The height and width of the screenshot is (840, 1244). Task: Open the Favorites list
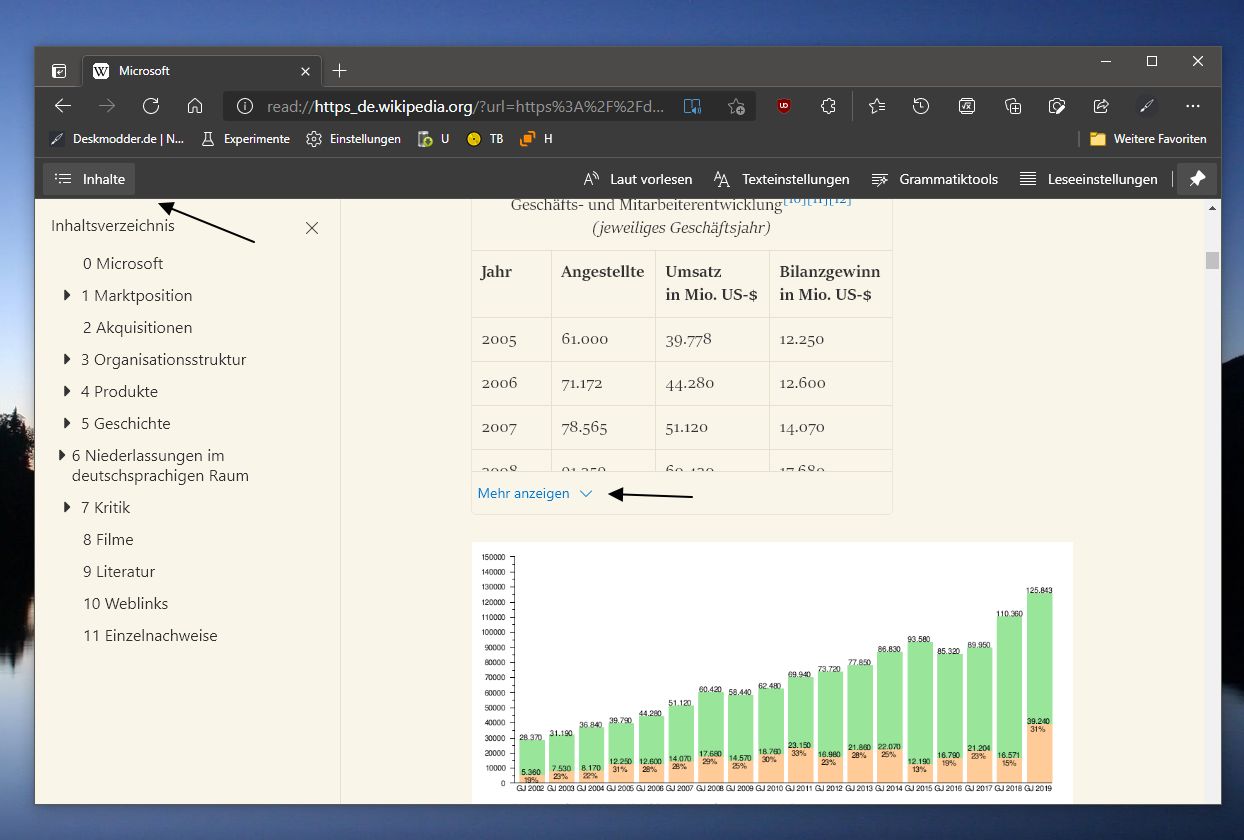[877, 106]
